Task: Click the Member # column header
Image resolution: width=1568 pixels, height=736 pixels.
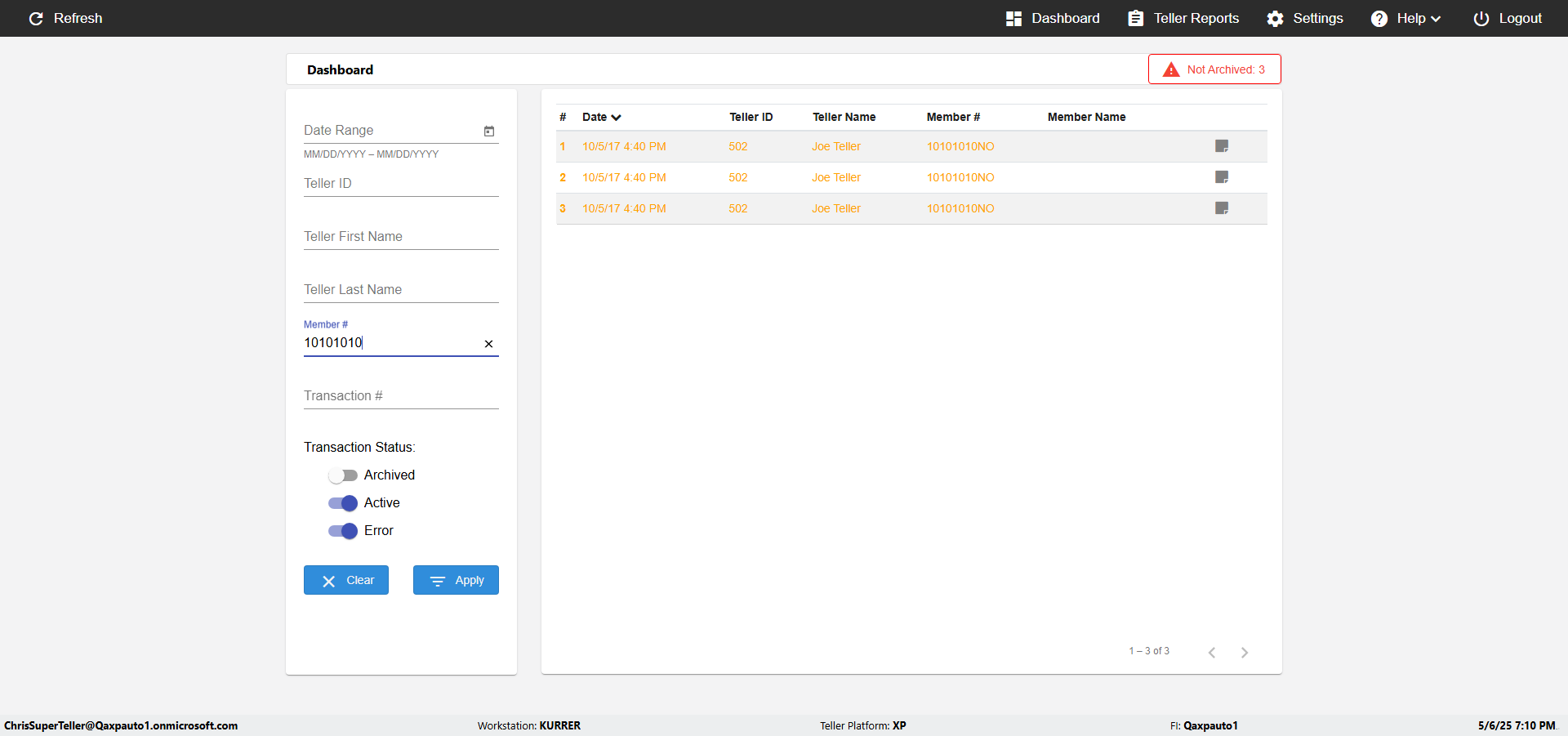Action: [x=953, y=117]
